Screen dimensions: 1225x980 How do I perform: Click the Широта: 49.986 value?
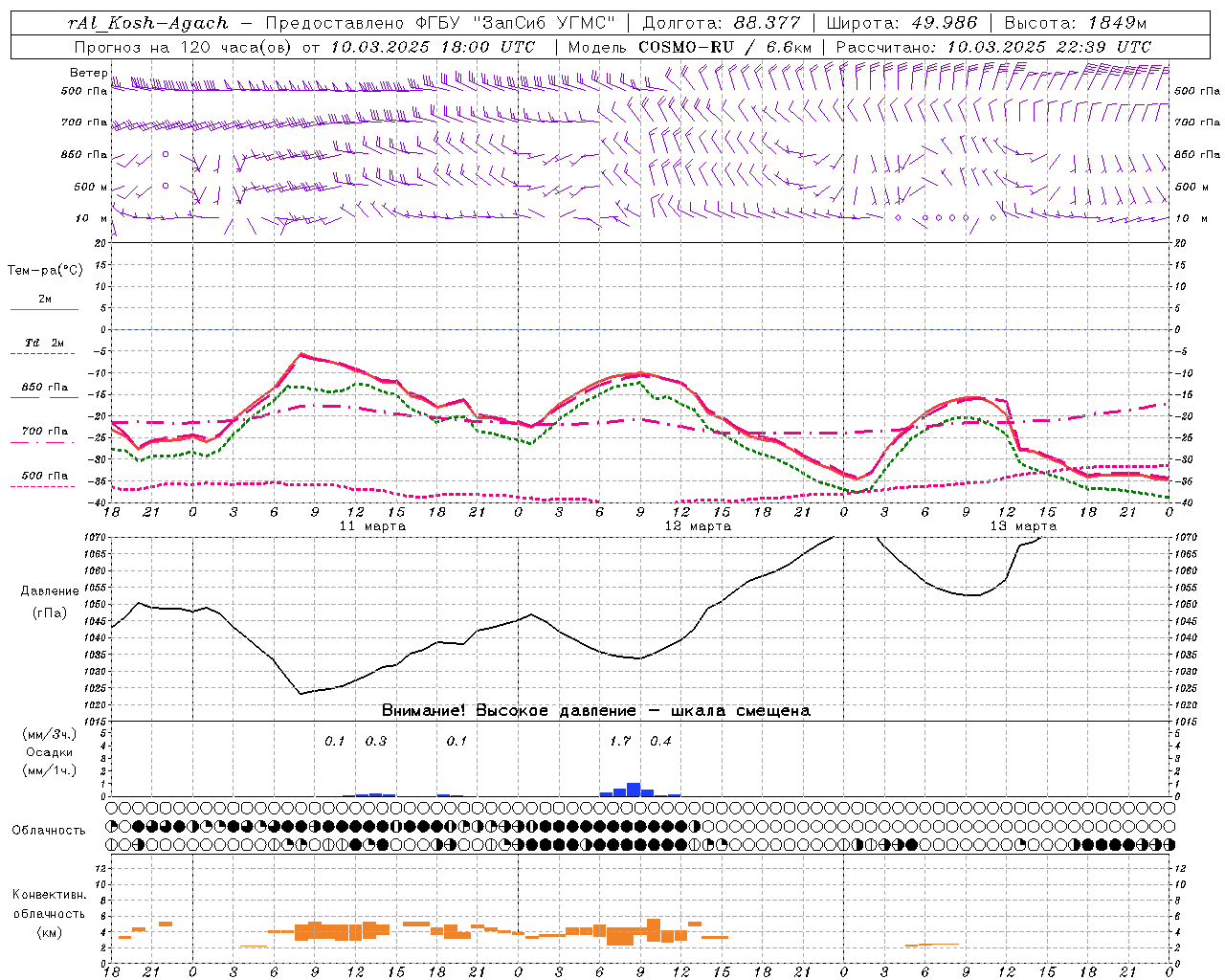point(902,23)
